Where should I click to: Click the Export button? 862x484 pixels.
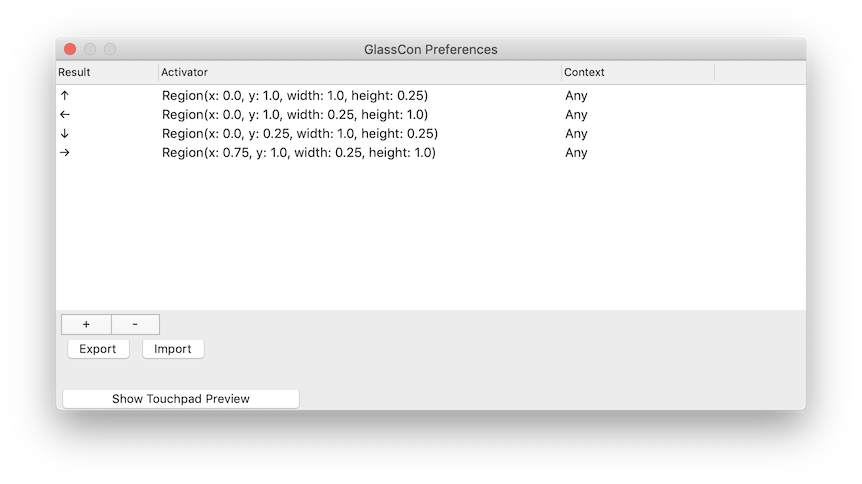point(98,349)
